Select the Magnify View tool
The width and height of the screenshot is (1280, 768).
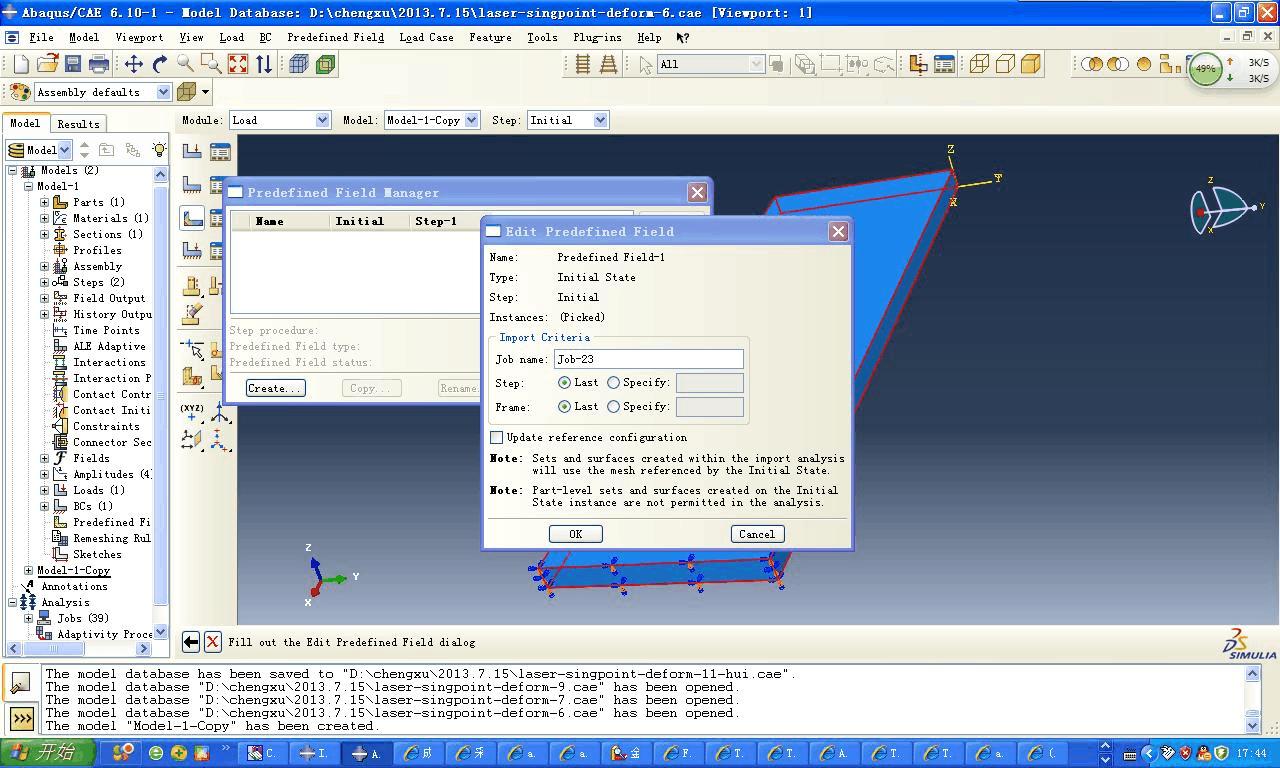tap(185, 64)
